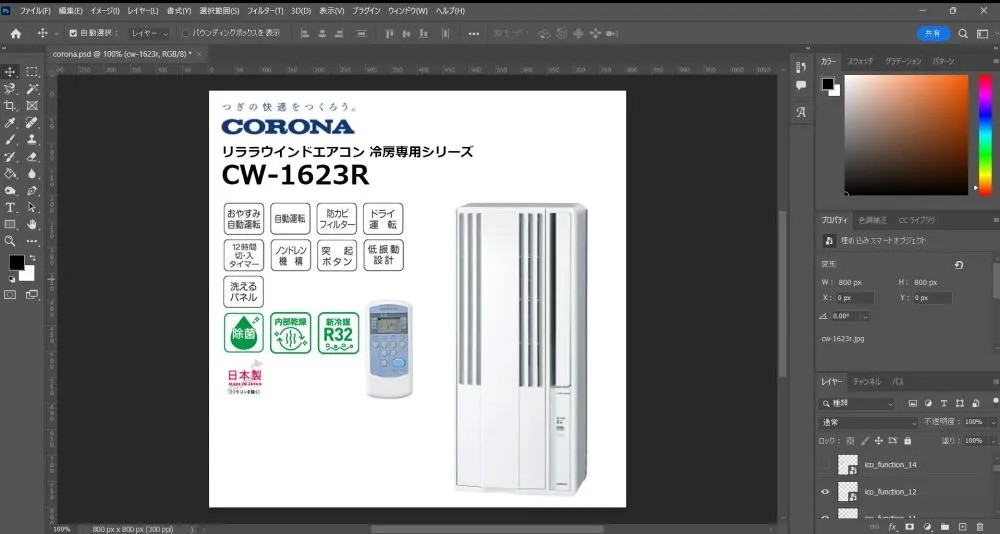Open the フィルター(T) menu
This screenshot has width=1000, height=534.
coord(264,10)
